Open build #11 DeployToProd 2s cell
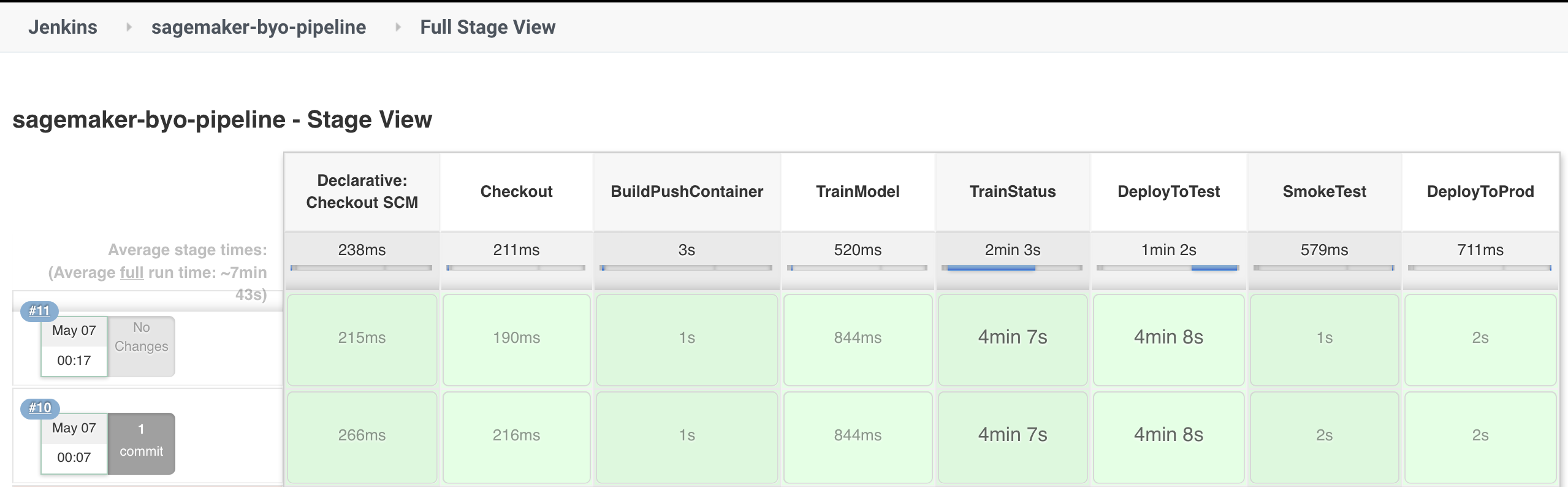1568x487 pixels. pos(1480,340)
